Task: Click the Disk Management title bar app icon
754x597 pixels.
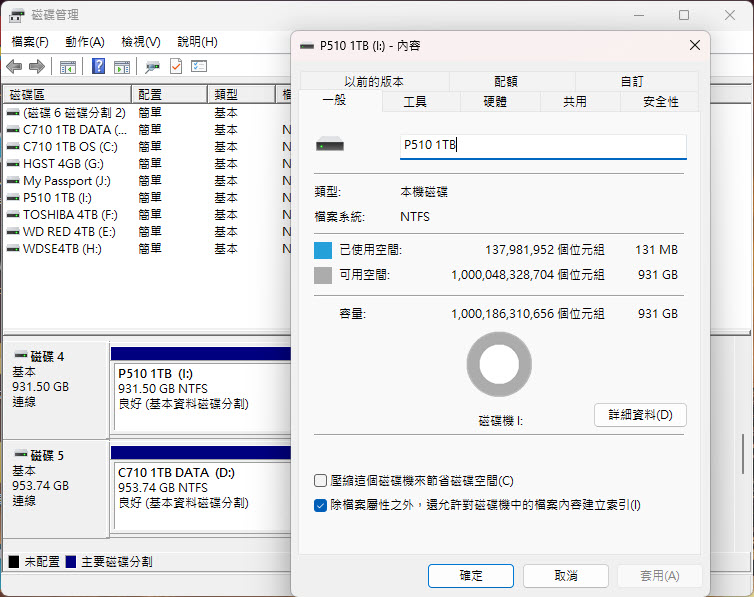Action: pyautogui.click(x=16, y=15)
